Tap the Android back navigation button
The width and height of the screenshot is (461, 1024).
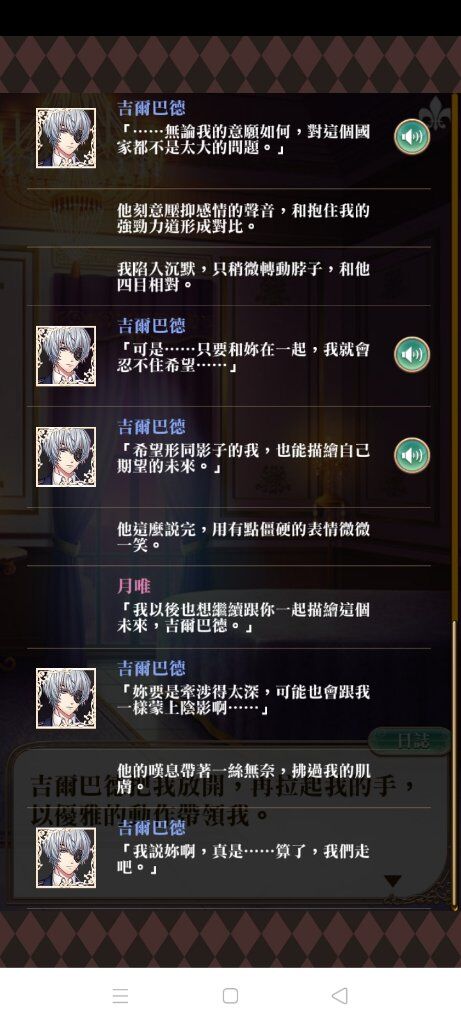(x=339, y=995)
